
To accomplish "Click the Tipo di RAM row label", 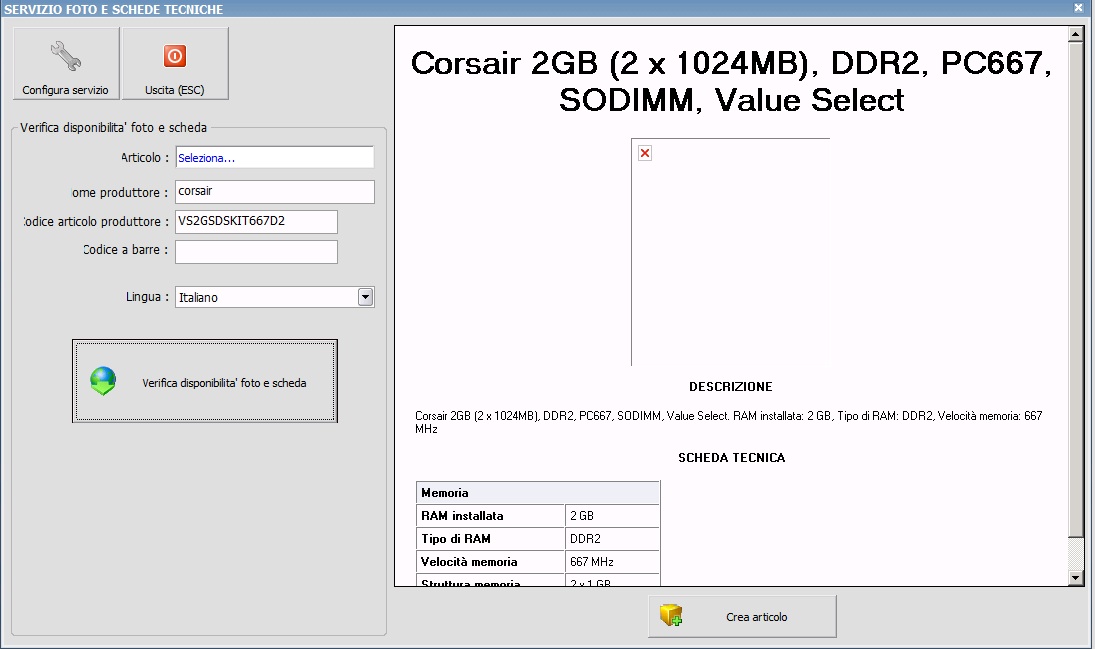I will (456, 539).
